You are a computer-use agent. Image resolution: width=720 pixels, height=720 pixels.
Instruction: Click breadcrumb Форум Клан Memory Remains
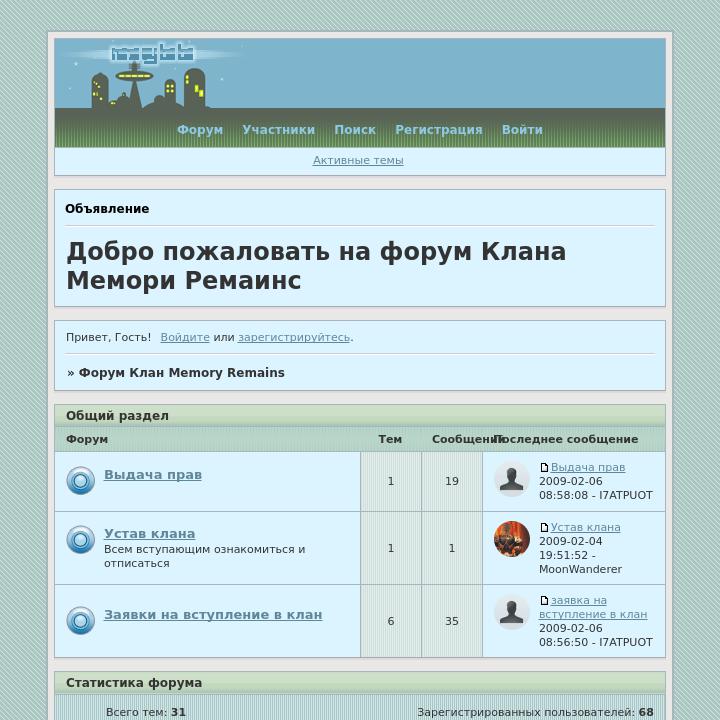click(x=181, y=372)
